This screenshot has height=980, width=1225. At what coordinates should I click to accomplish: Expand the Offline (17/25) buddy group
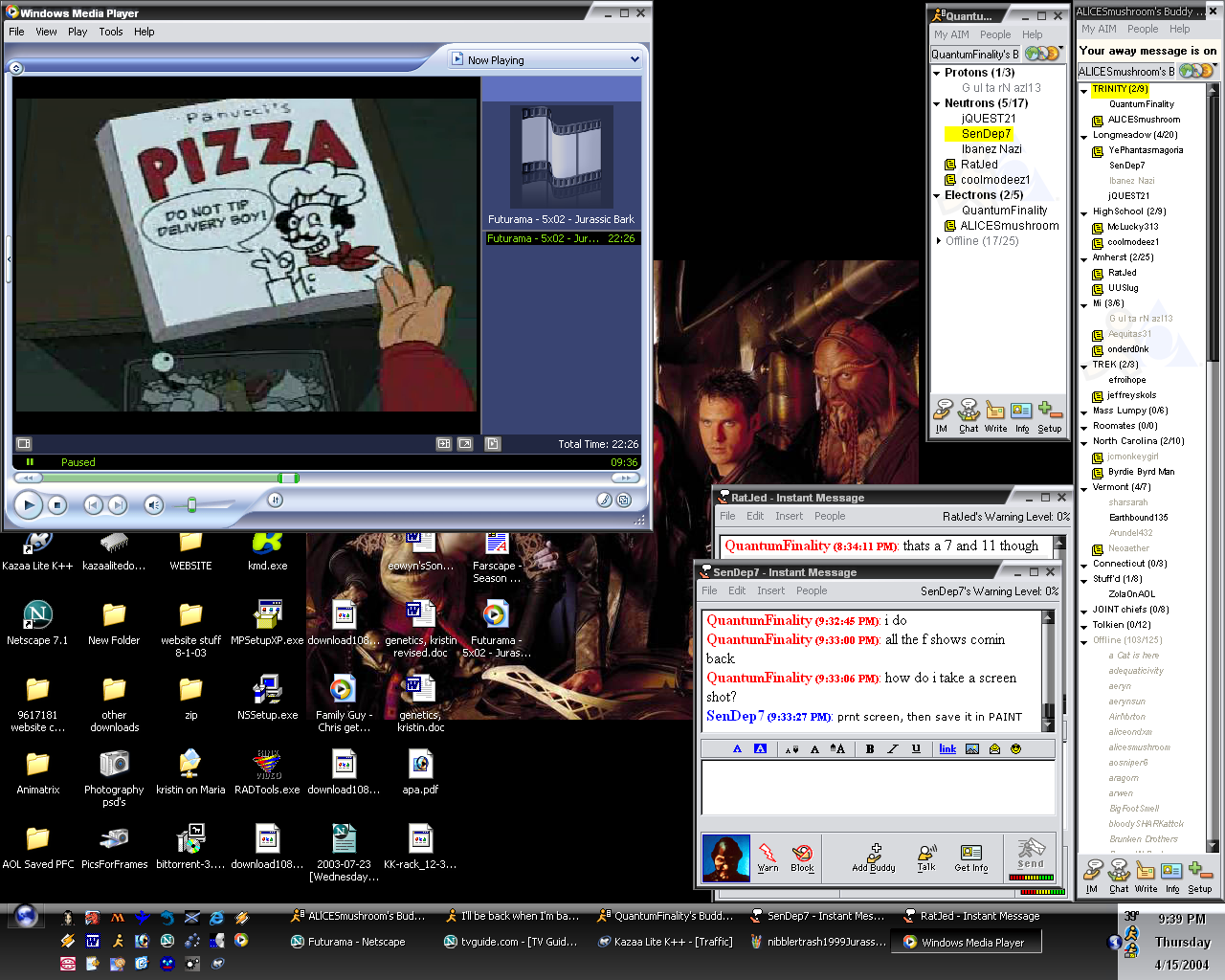pyautogui.click(x=938, y=241)
